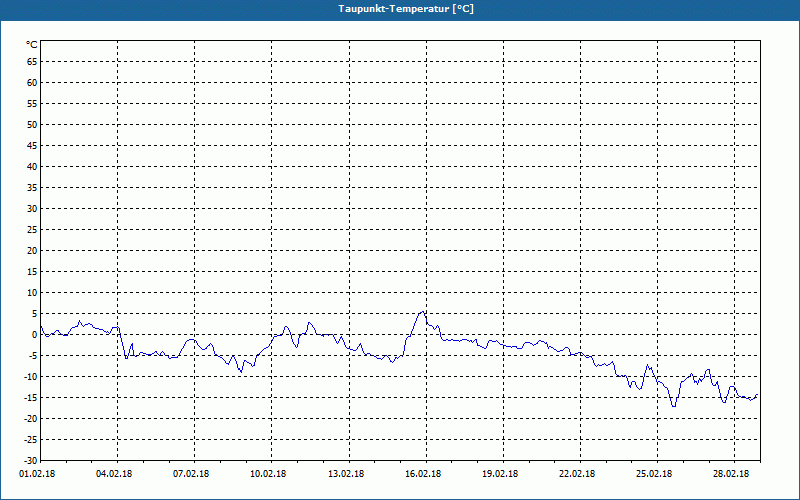The image size is (800, 500).
Task: Click the 16.02.18 date label
Action: click(x=423, y=473)
